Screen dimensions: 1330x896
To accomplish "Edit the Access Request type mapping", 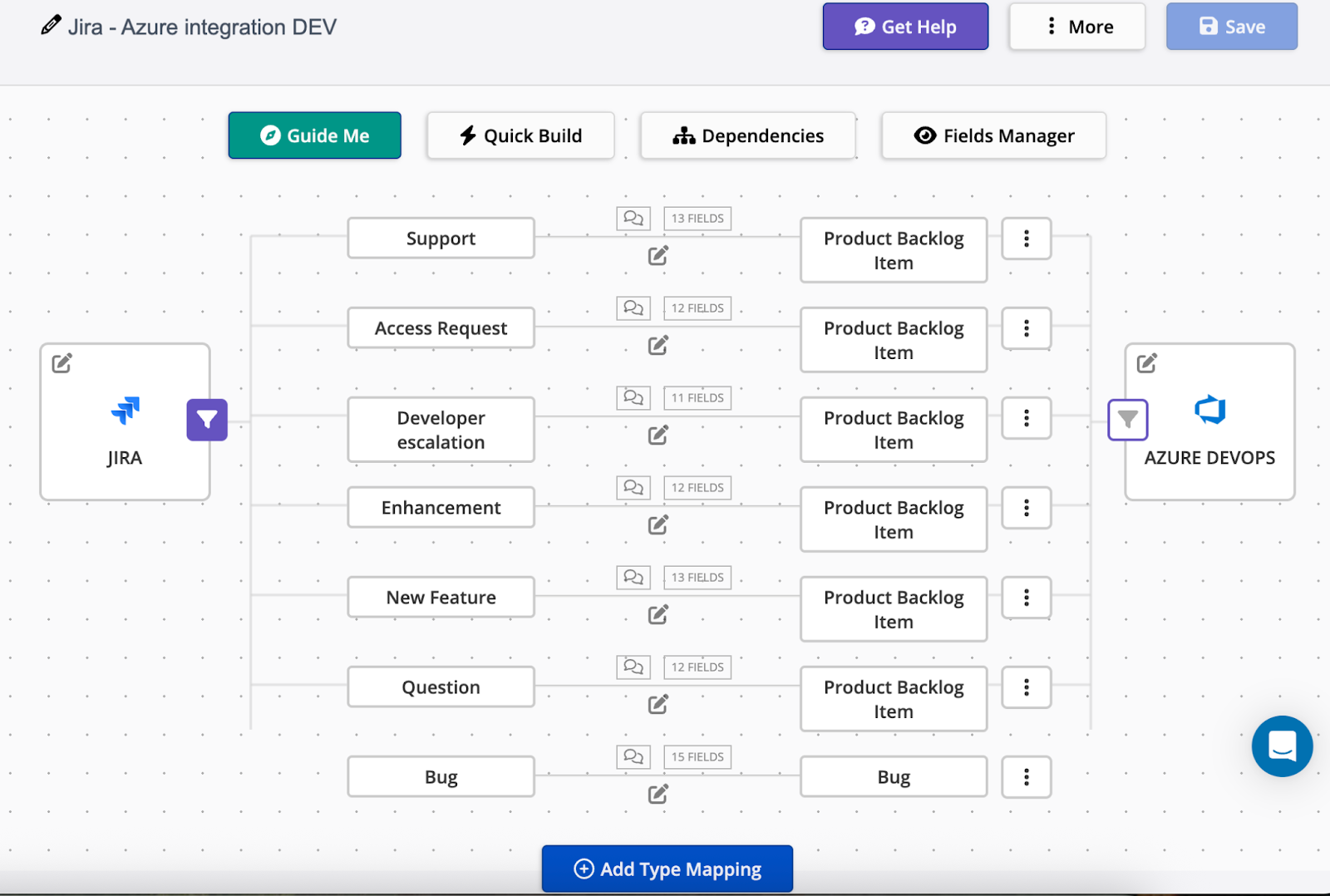I will [658, 346].
